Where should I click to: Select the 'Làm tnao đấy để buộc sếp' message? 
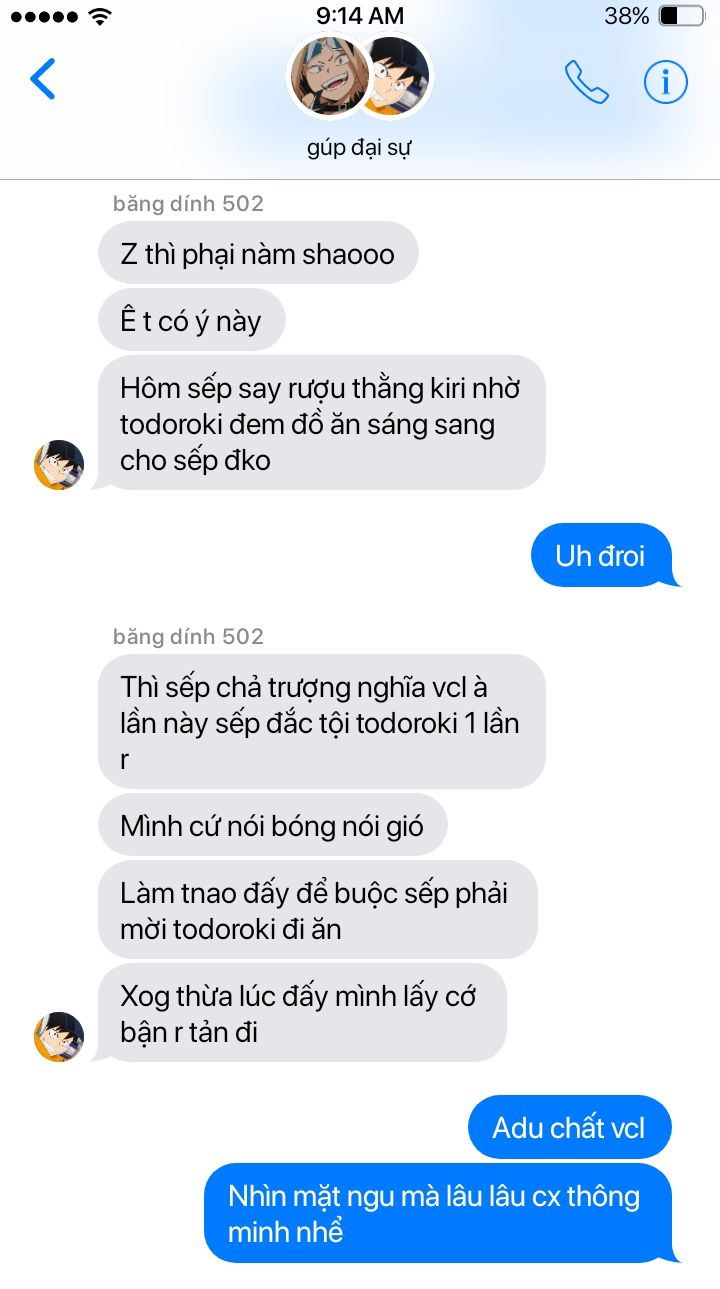[x=318, y=910]
